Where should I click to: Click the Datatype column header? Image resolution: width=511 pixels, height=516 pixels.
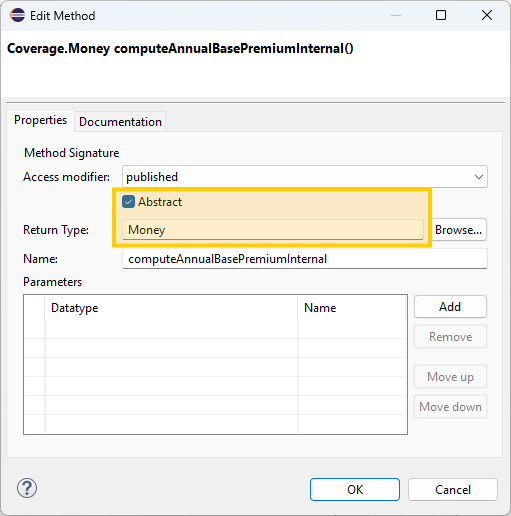point(171,308)
